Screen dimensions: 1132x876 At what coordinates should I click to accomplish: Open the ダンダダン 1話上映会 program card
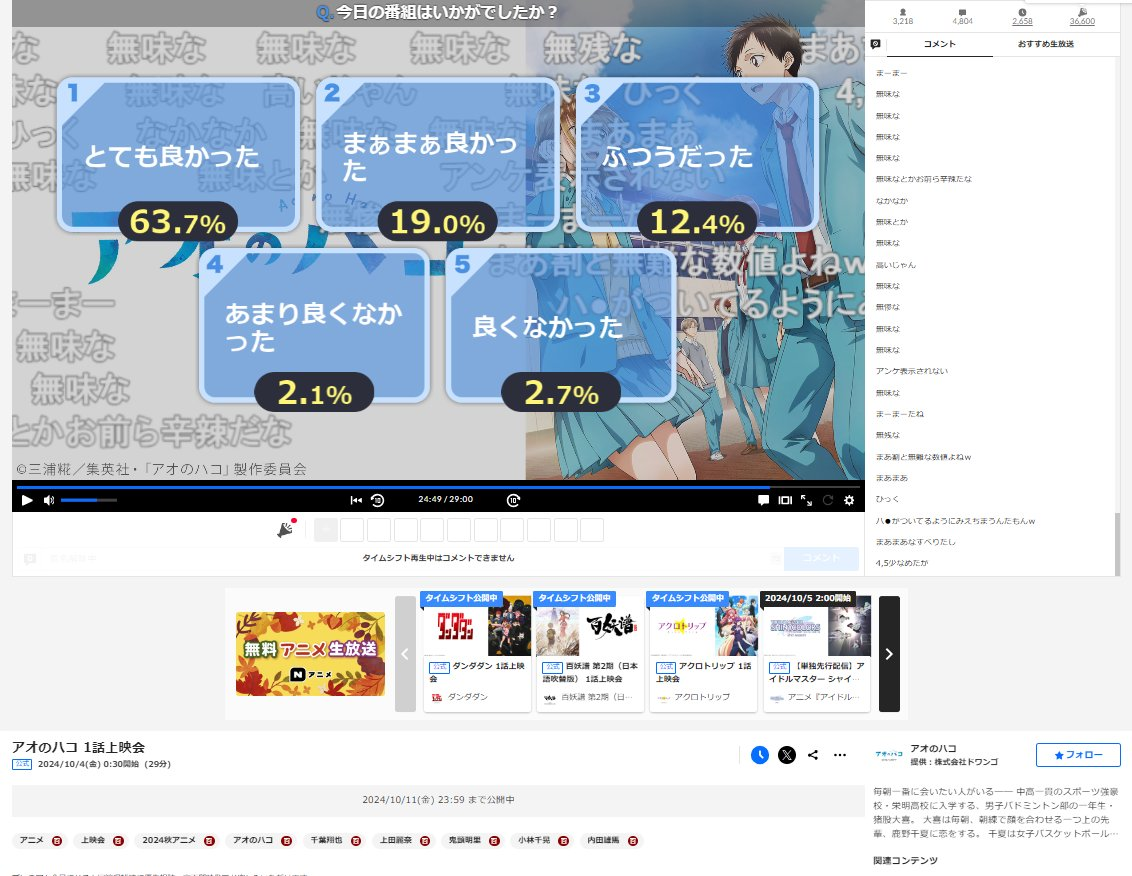(477, 654)
